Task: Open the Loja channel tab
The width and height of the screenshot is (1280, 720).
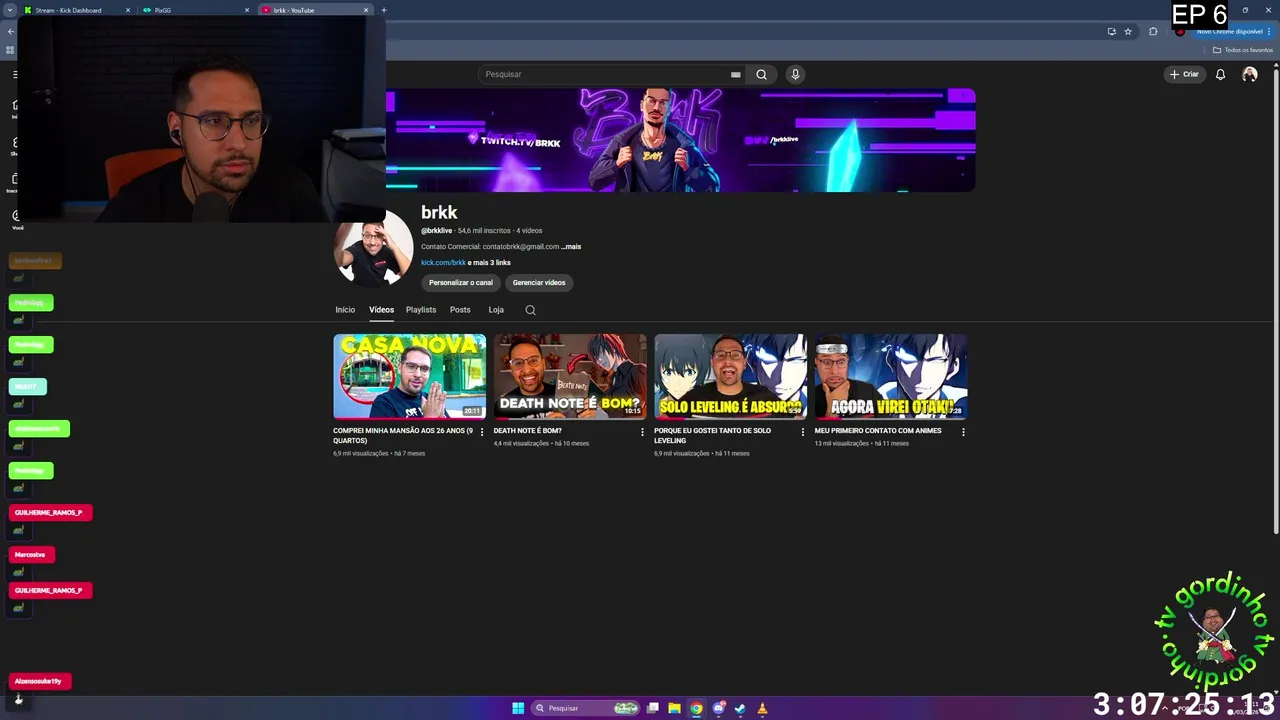Action: tap(496, 310)
